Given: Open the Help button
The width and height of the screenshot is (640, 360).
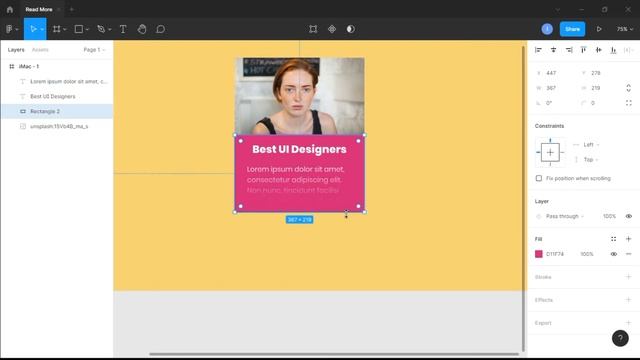Looking at the screenshot, I should click(x=620, y=338).
